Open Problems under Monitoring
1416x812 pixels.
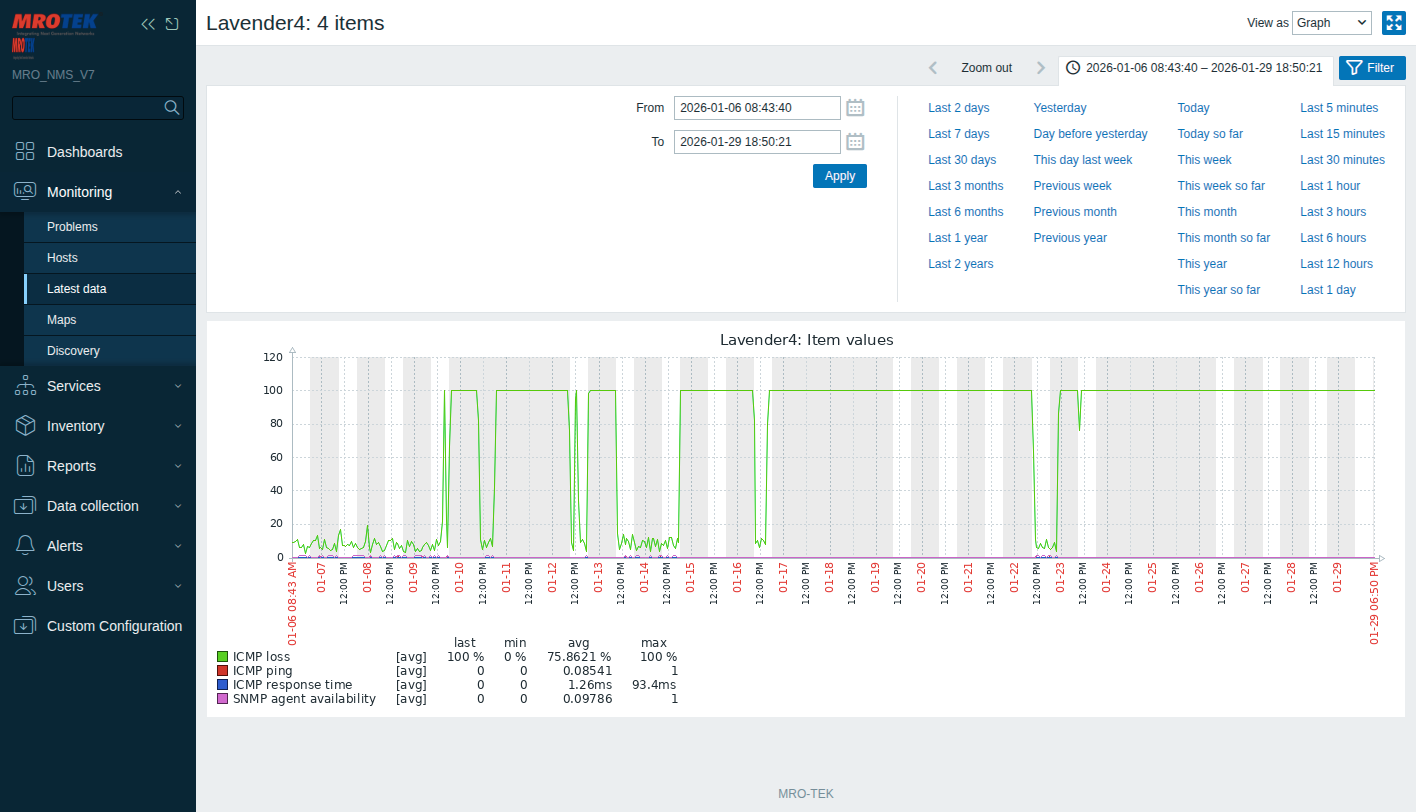coord(110,227)
